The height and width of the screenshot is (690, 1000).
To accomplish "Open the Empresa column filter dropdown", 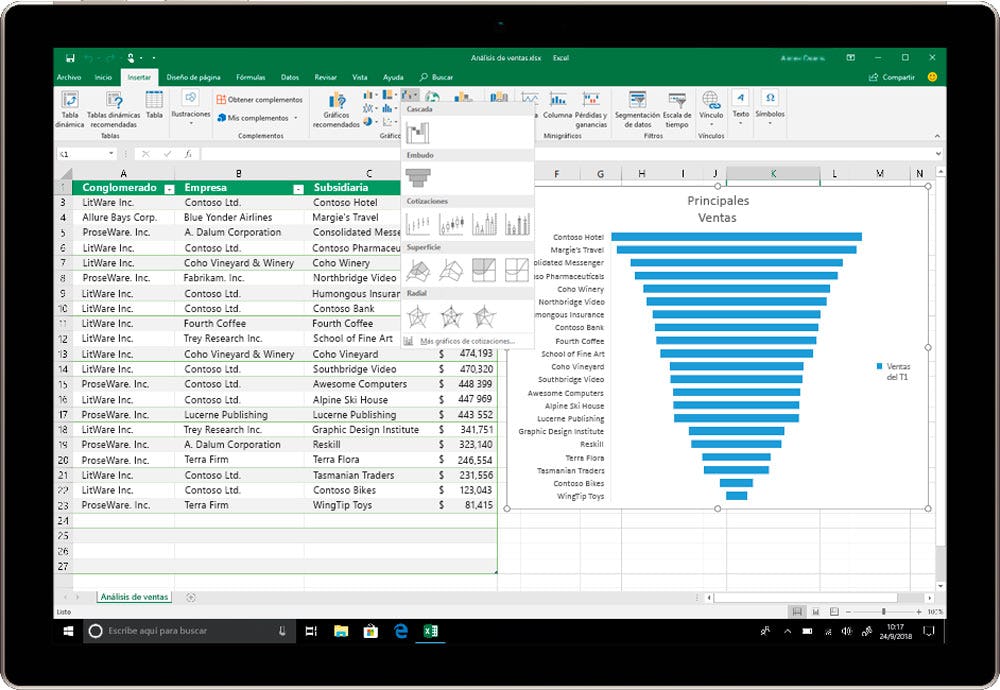I will tap(298, 188).
